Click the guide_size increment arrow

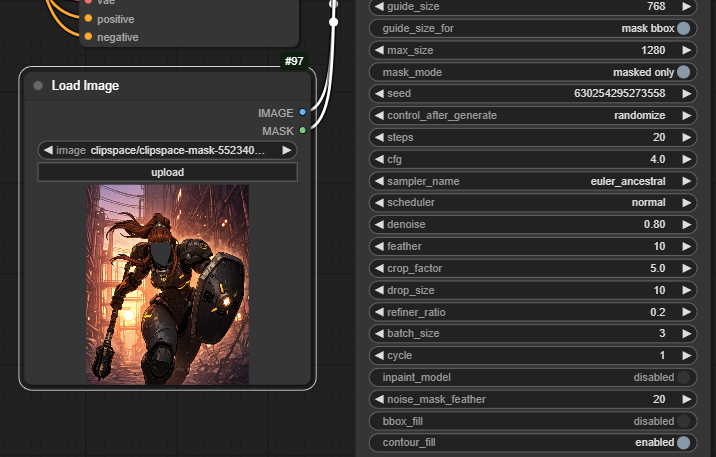coord(686,6)
